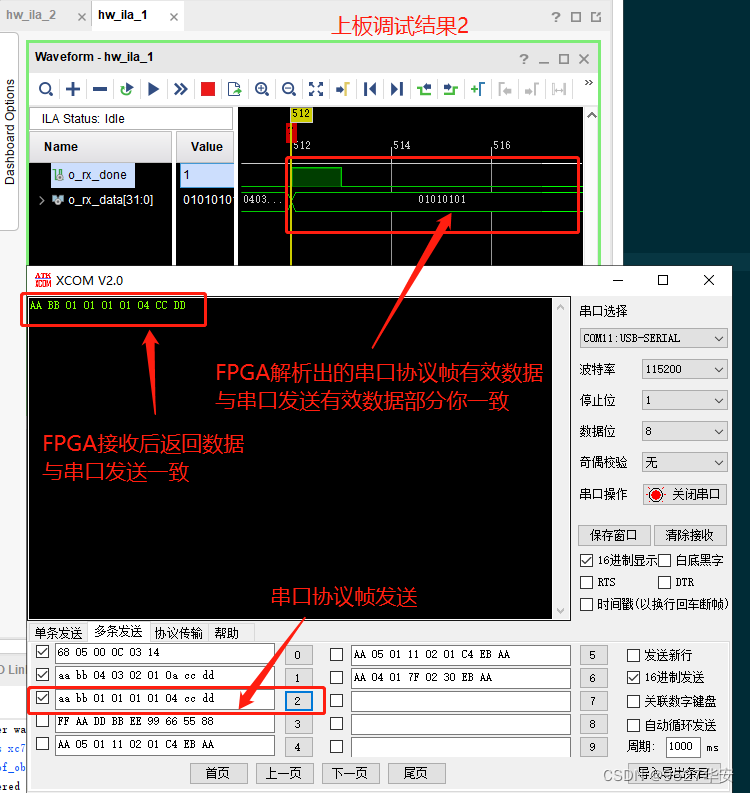The height and width of the screenshot is (793, 750).
Task: Open the Dashboard Options side panel
Action: (x=10, y=131)
